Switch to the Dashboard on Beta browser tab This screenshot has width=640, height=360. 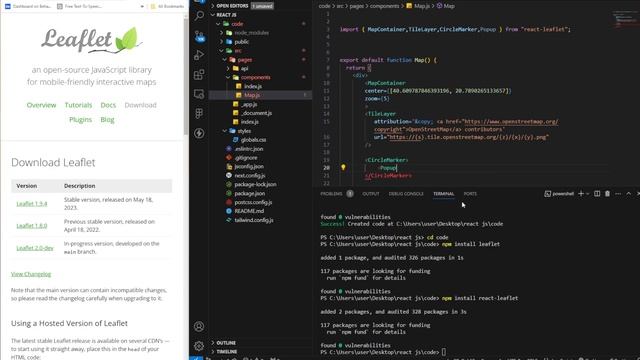tap(28, 6)
